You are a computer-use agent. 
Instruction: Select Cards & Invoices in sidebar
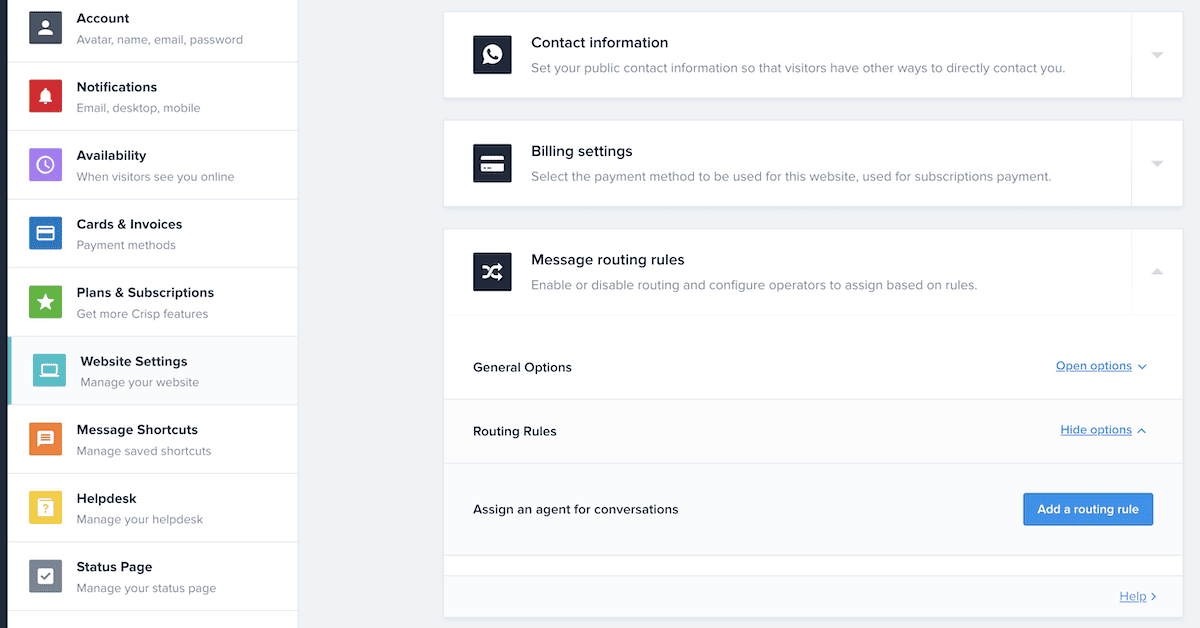tap(152, 233)
